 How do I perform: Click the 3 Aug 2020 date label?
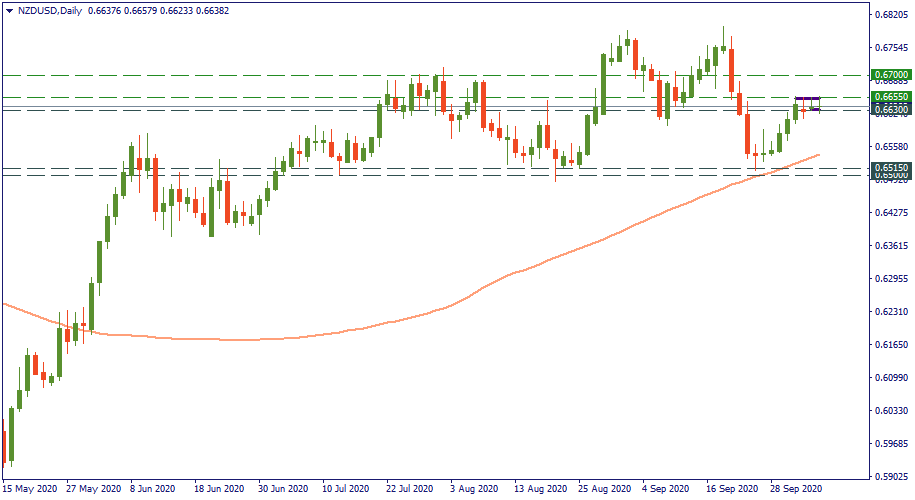click(x=473, y=490)
